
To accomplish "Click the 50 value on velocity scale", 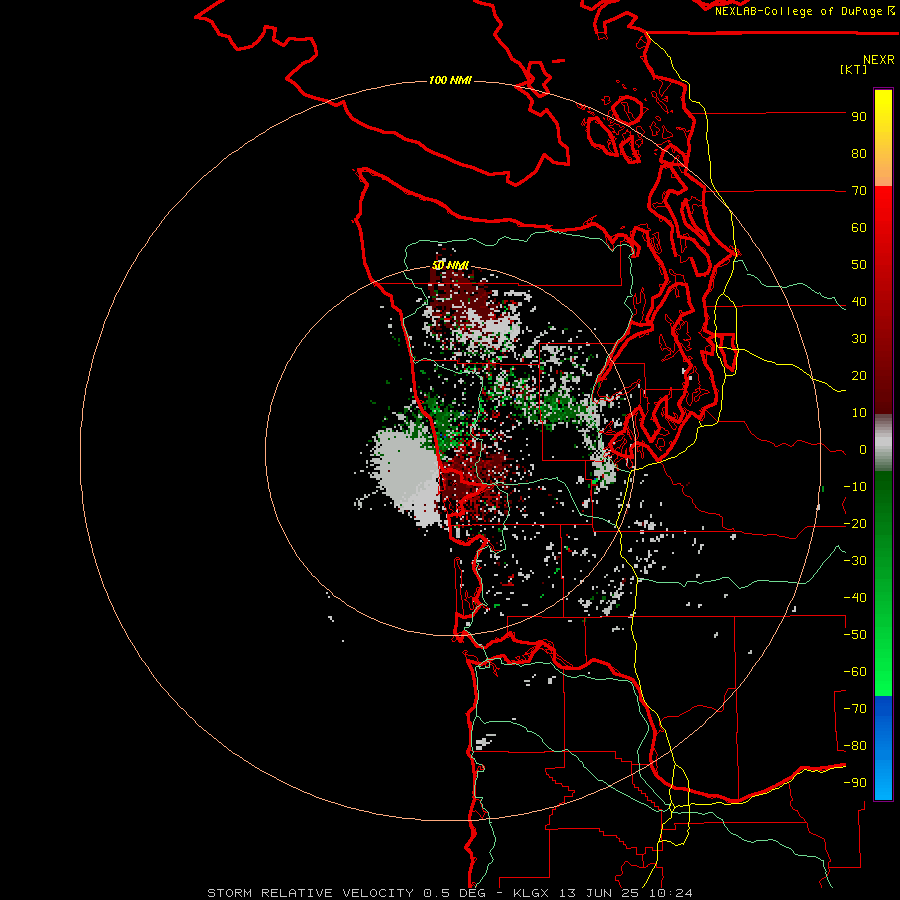I will 859,265.
